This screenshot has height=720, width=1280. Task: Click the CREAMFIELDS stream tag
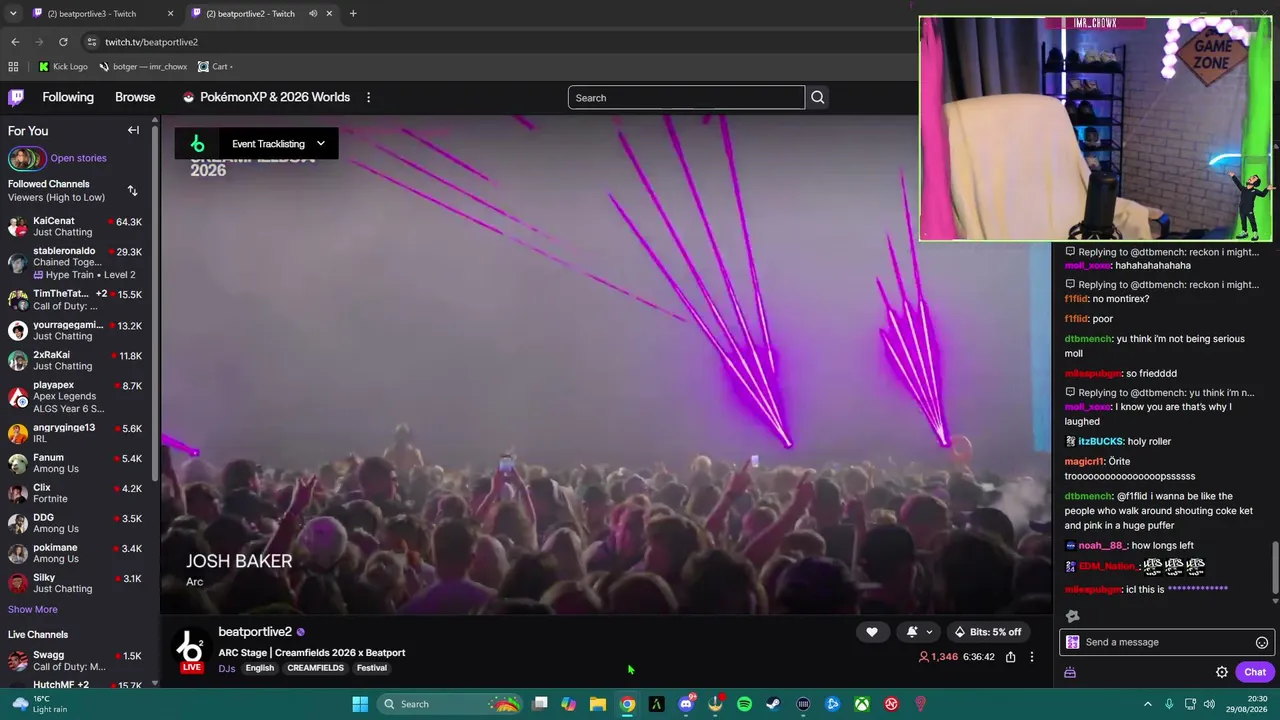click(315, 668)
